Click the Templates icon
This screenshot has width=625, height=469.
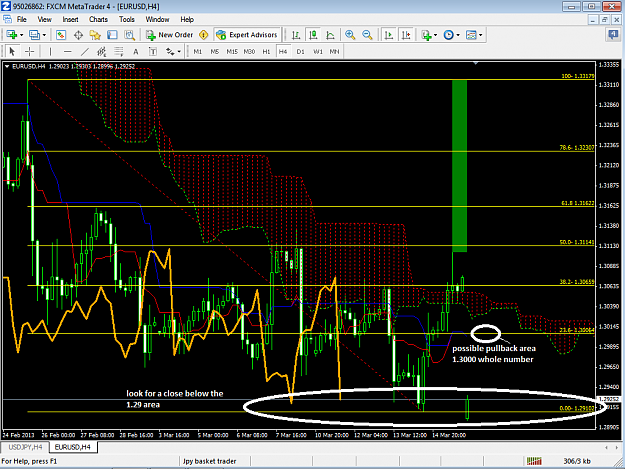[471, 35]
